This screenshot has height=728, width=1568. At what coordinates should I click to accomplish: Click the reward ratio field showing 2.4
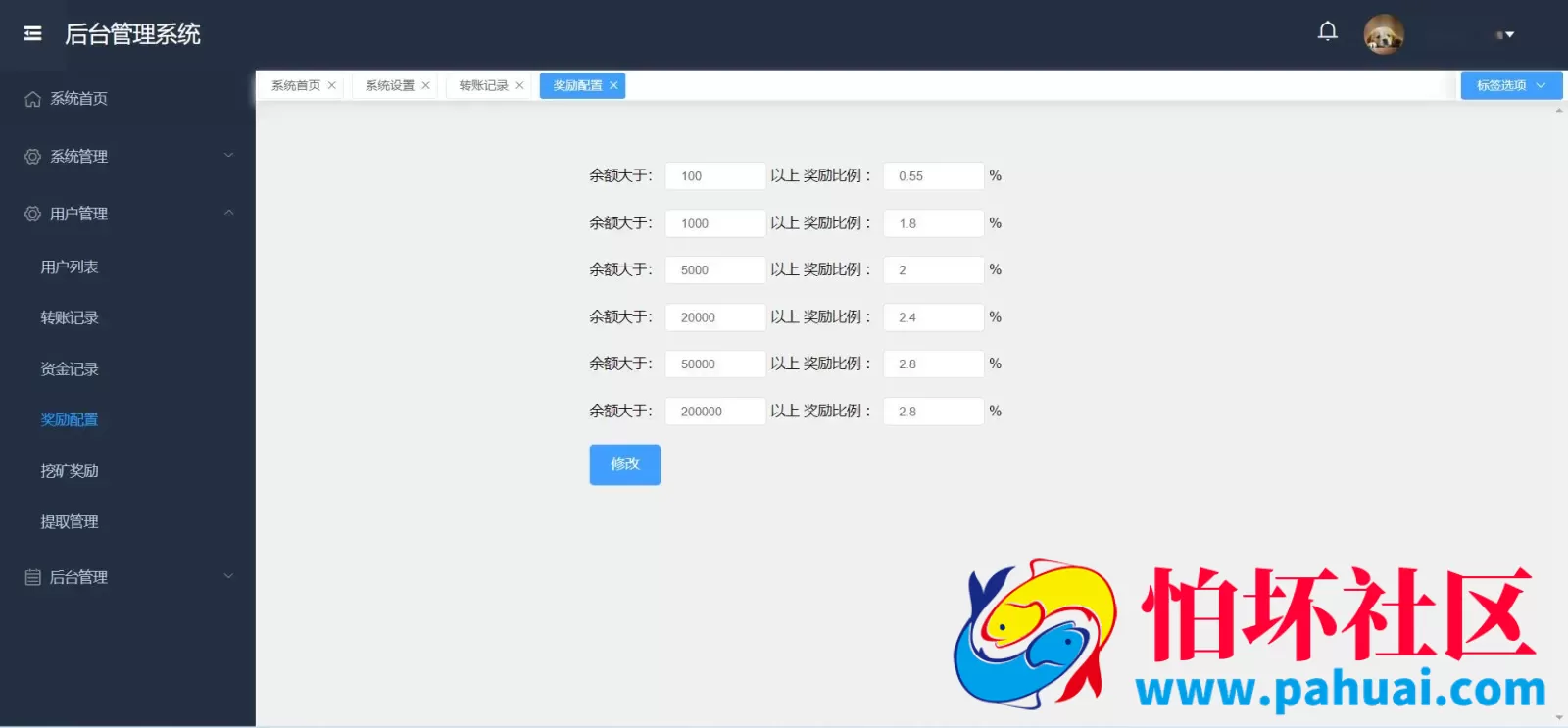pyautogui.click(x=933, y=317)
